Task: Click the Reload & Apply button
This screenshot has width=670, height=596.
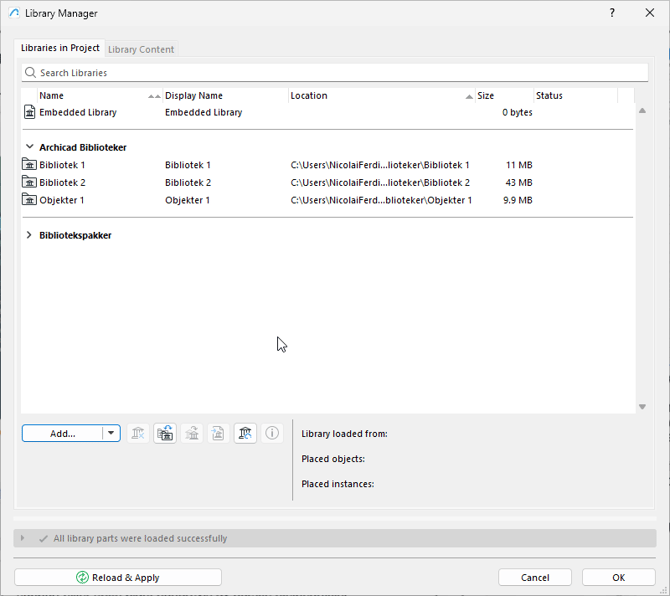Action: [x=118, y=577]
